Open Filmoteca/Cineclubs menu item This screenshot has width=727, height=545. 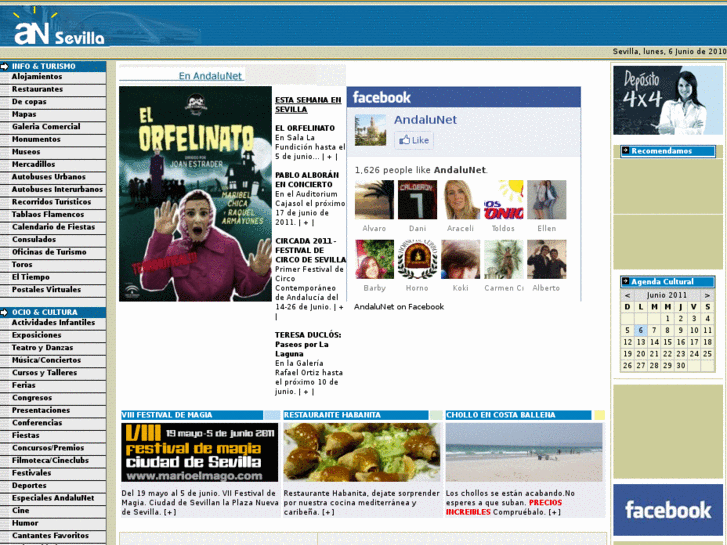click(51, 460)
